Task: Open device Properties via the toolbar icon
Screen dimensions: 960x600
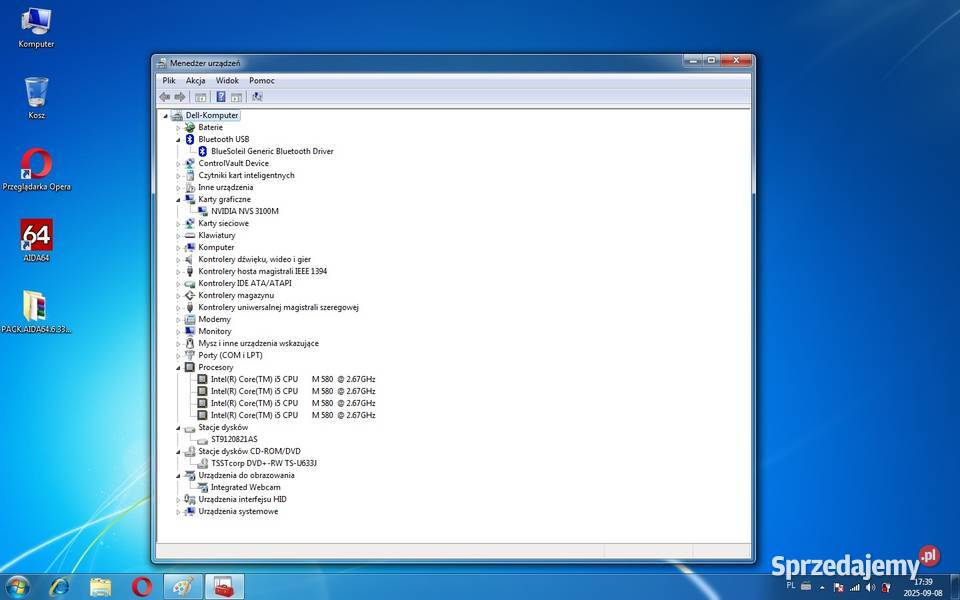Action: [x=235, y=96]
